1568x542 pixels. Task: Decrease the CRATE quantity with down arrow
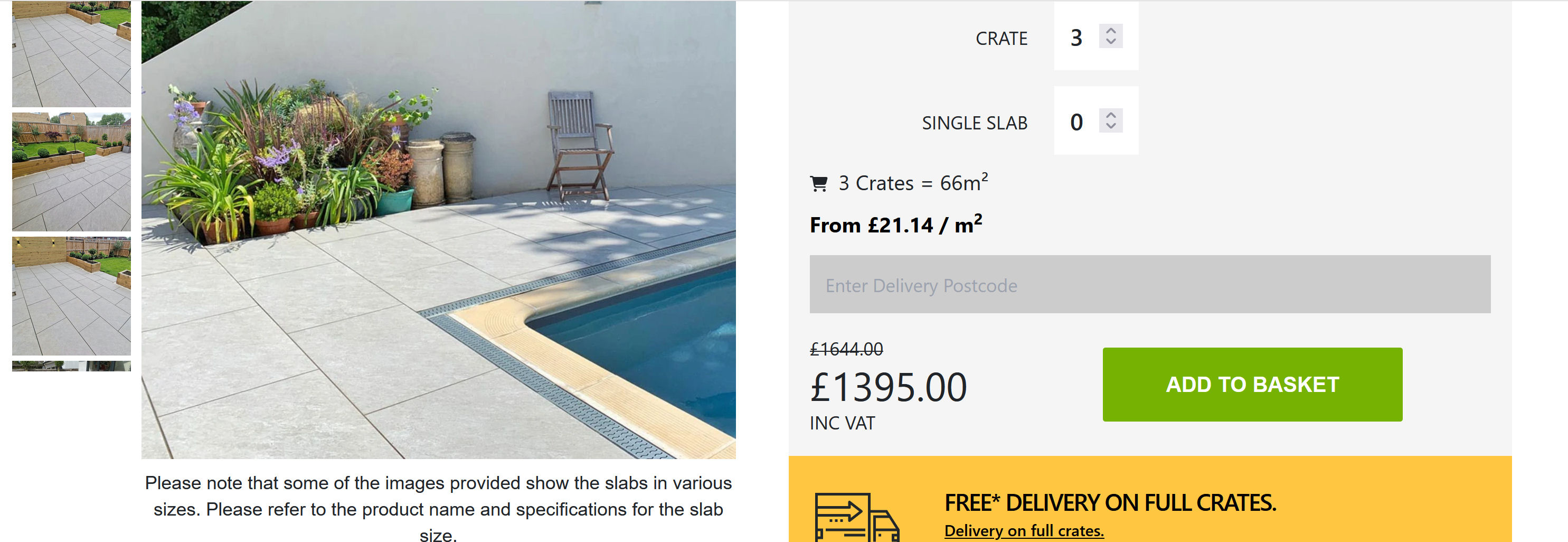(x=1111, y=41)
